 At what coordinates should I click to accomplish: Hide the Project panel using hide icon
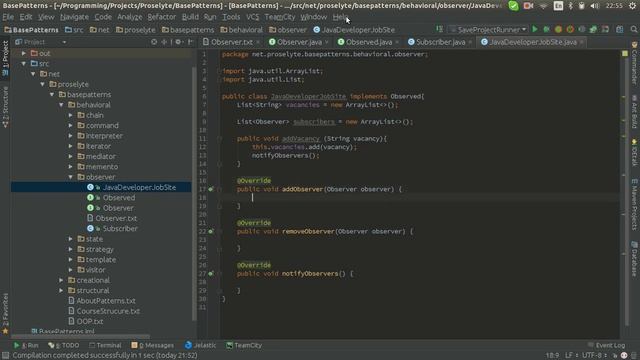(190, 42)
